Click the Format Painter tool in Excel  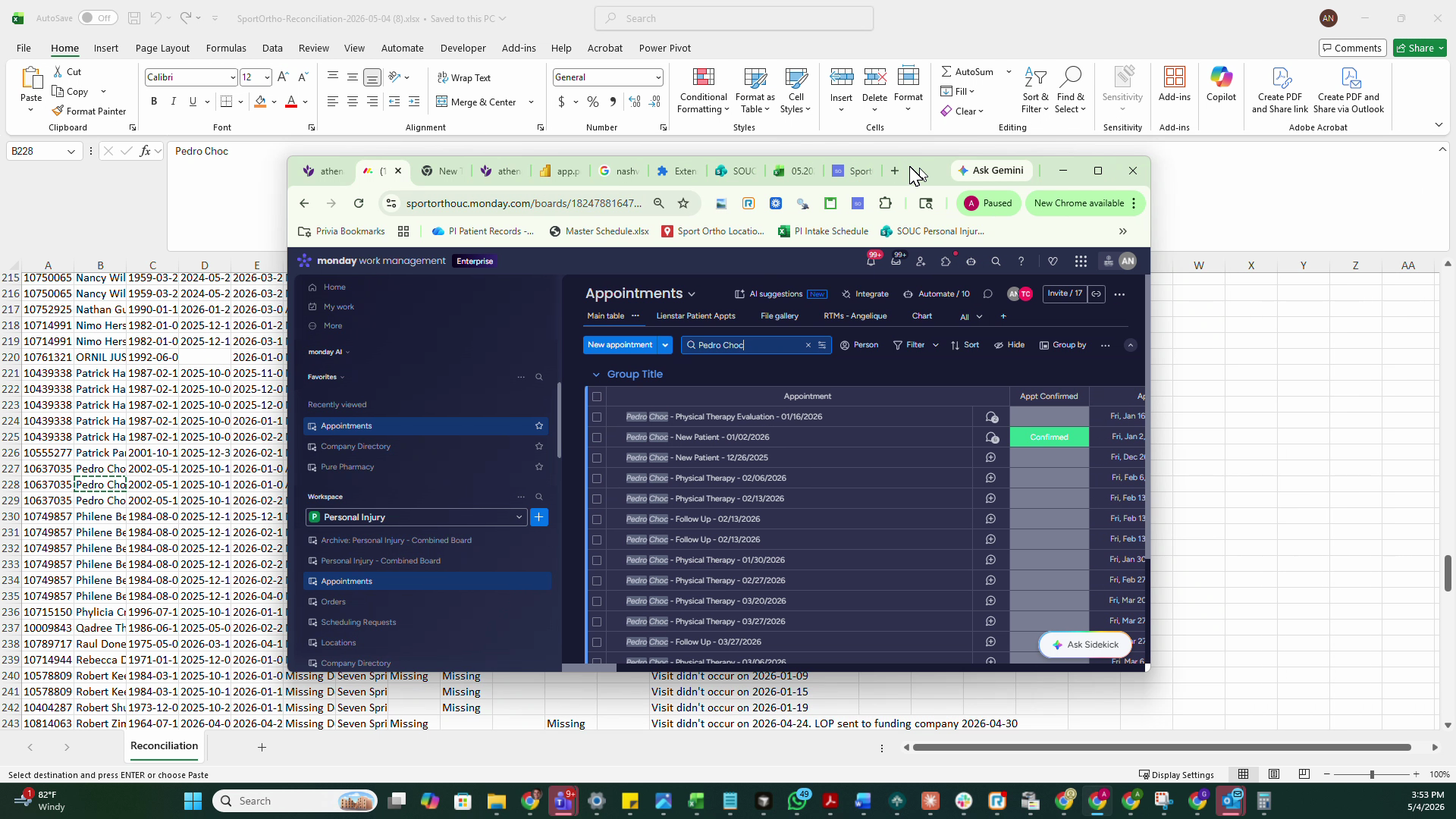pyautogui.click(x=89, y=111)
